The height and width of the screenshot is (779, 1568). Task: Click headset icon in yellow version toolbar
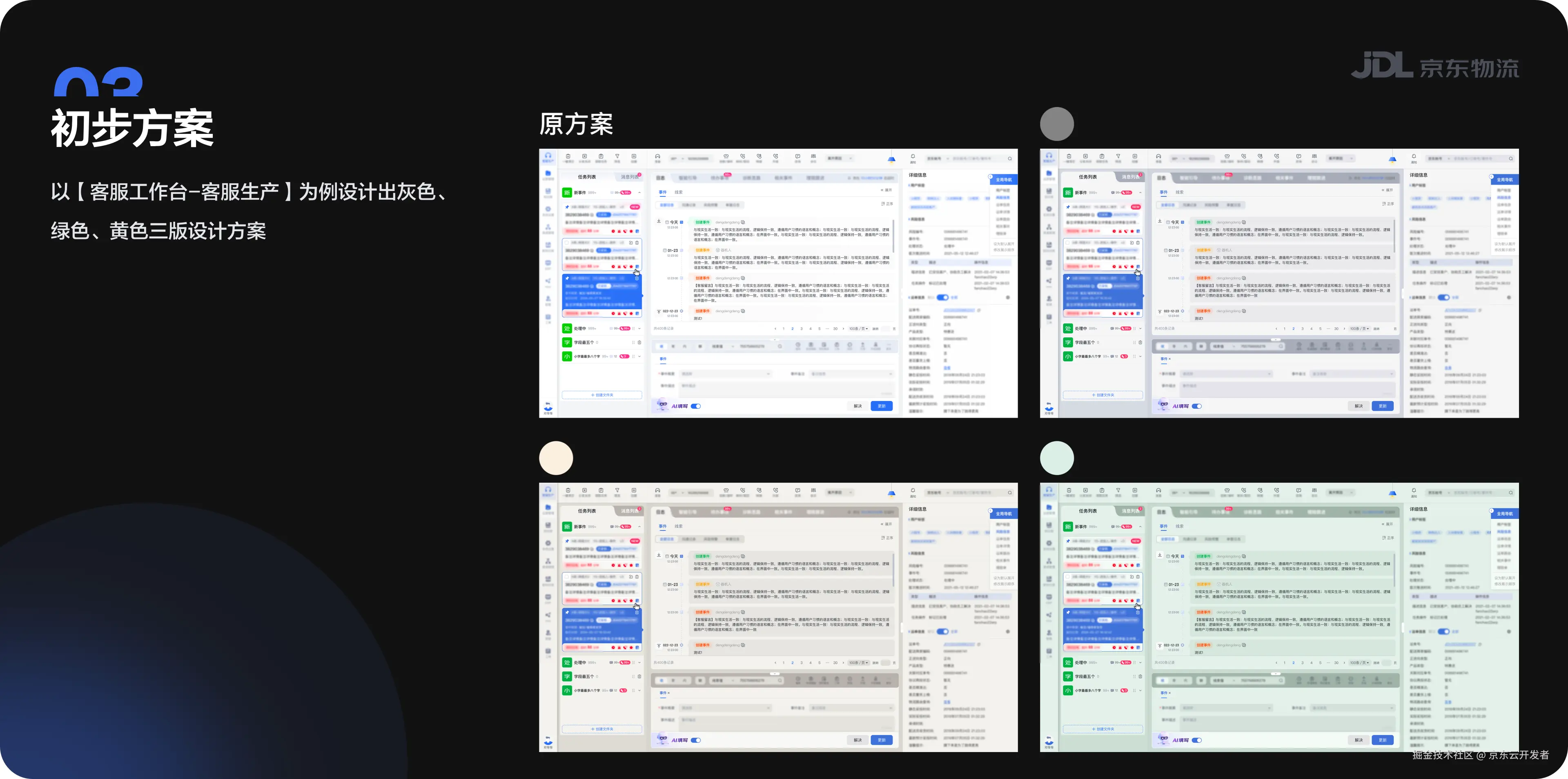pyautogui.click(x=657, y=490)
